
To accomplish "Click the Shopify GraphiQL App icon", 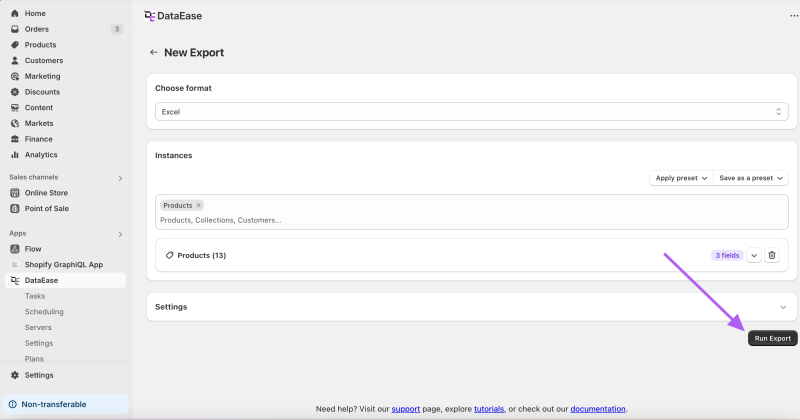I will point(15,264).
